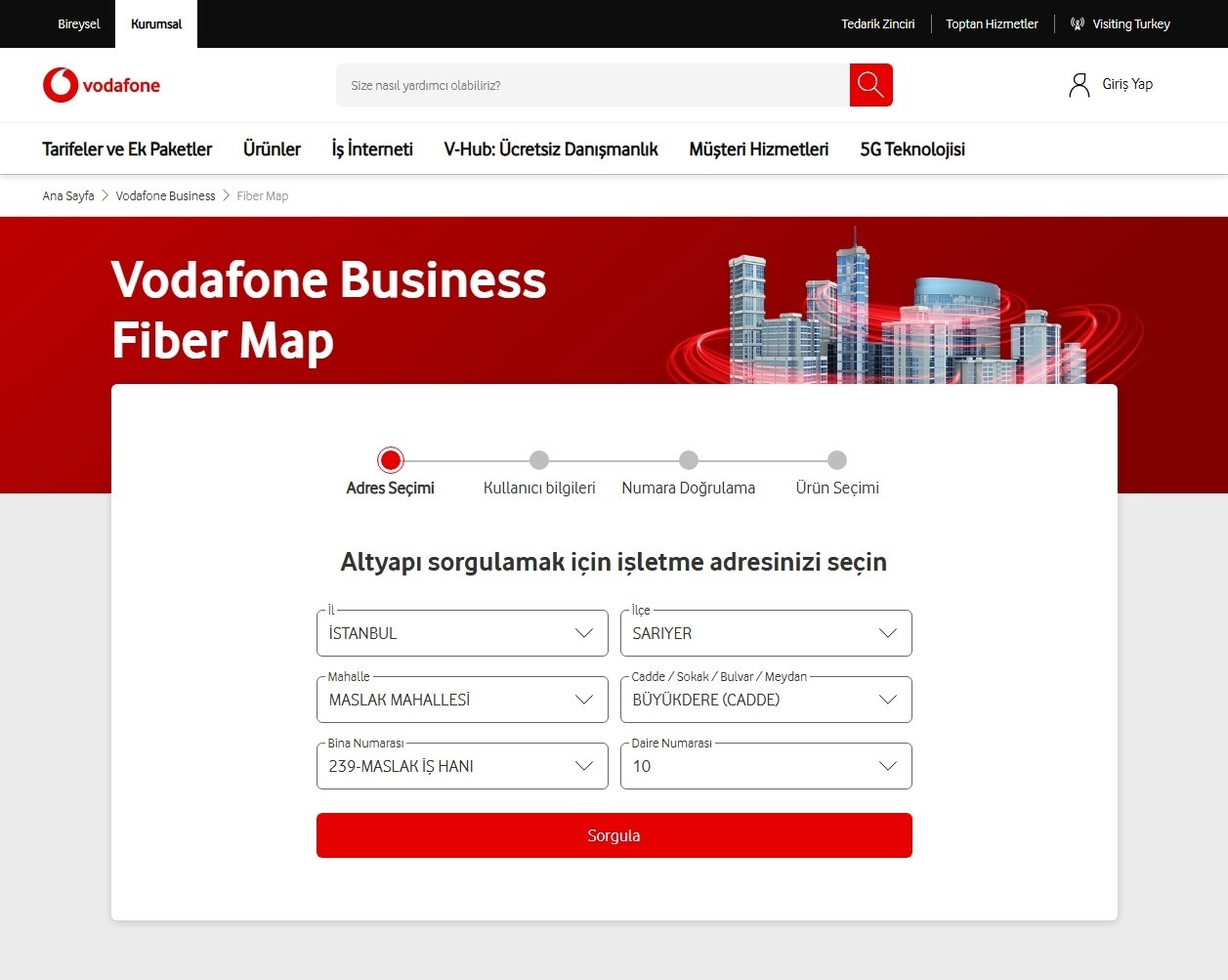Click the headset icon next to Visiting Turkey
The width and height of the screenshot is (1228, 980).
click(1076, 23)
